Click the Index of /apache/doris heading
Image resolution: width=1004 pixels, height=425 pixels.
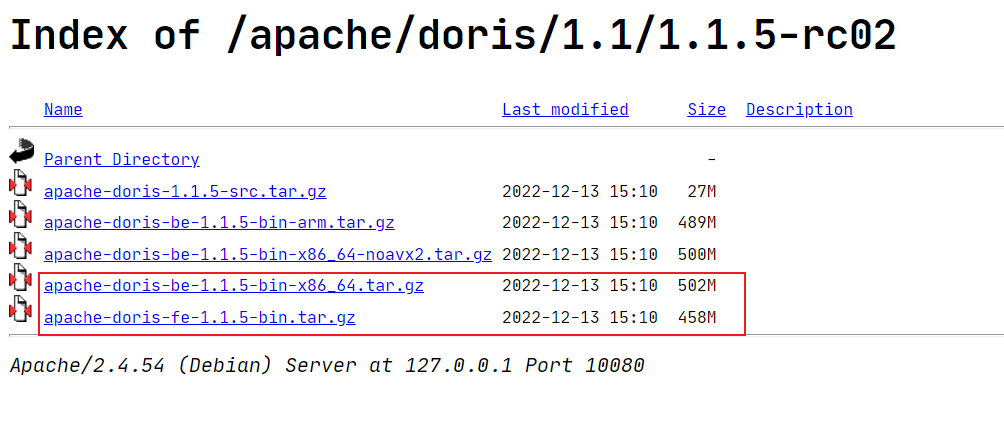pos(452,35)
